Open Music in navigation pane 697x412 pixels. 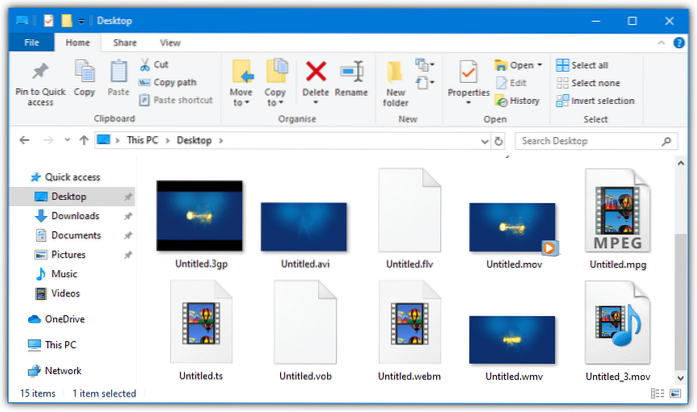click(x=64, y=274)
